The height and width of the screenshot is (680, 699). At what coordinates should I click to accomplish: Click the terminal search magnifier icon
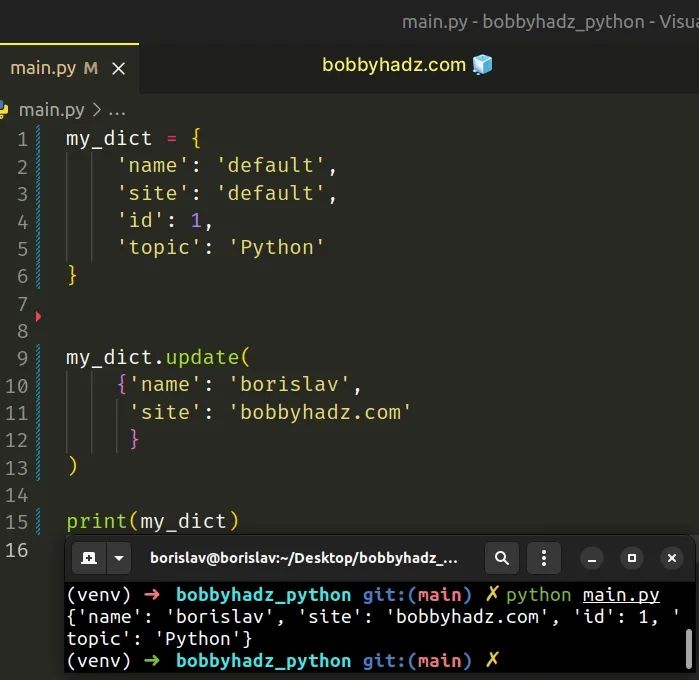[x=502, y=558]
